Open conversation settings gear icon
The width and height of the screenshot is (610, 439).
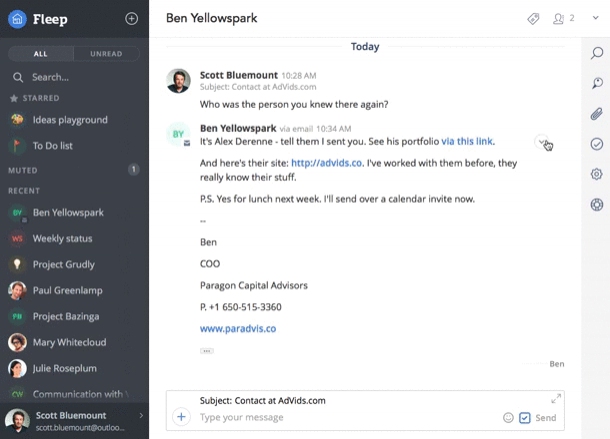click(596, 174)
